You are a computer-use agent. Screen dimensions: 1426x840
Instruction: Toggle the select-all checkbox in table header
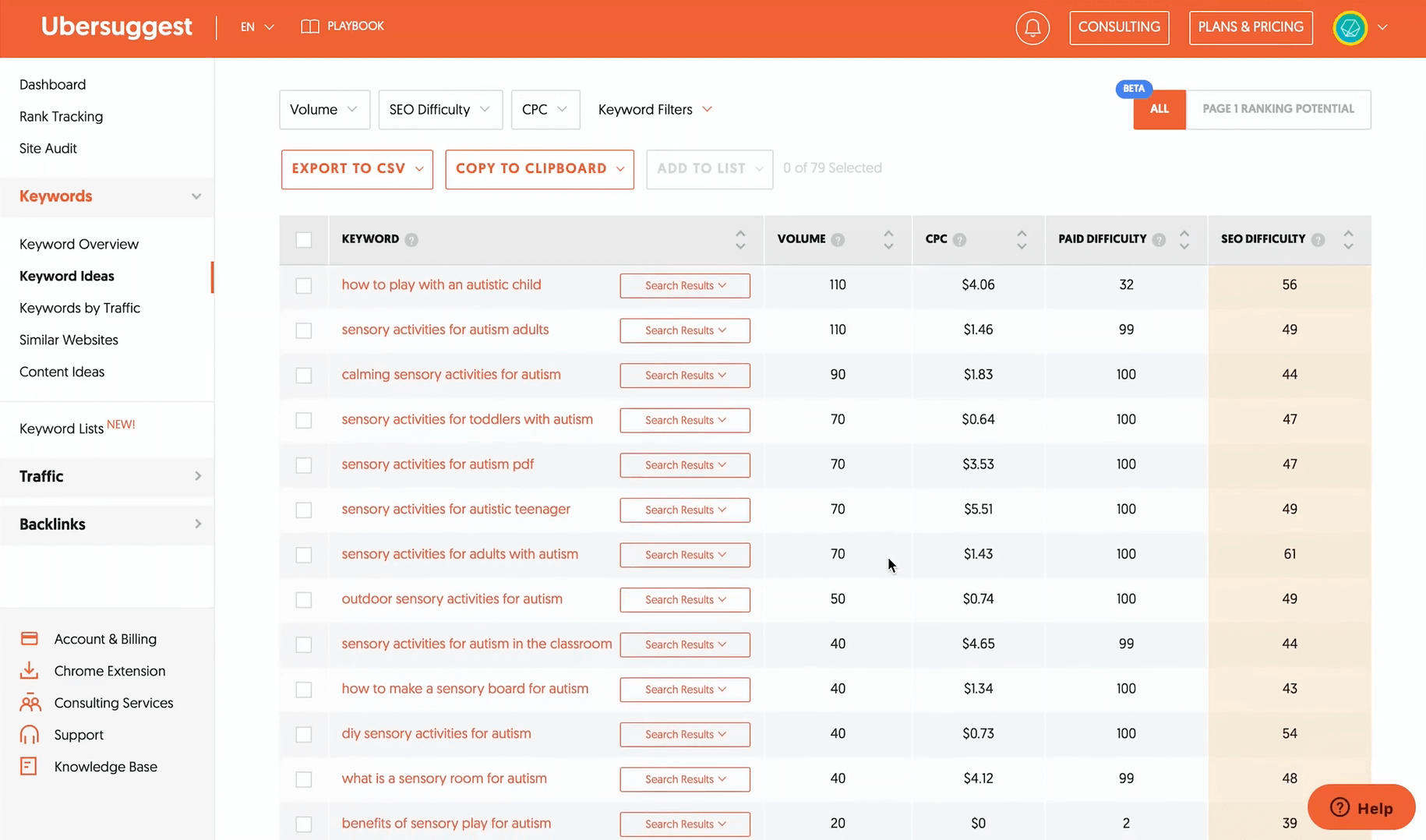click(x=304, y=240)
